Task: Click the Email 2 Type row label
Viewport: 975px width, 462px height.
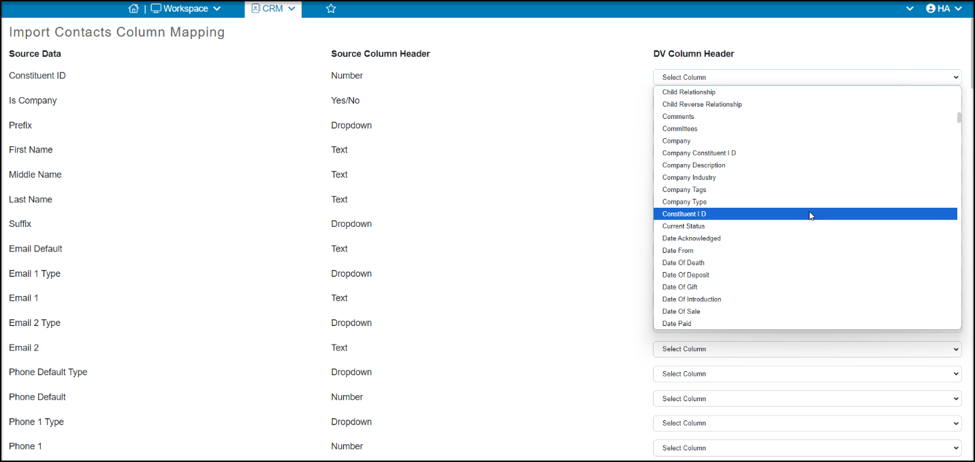Action: point(34,323)
